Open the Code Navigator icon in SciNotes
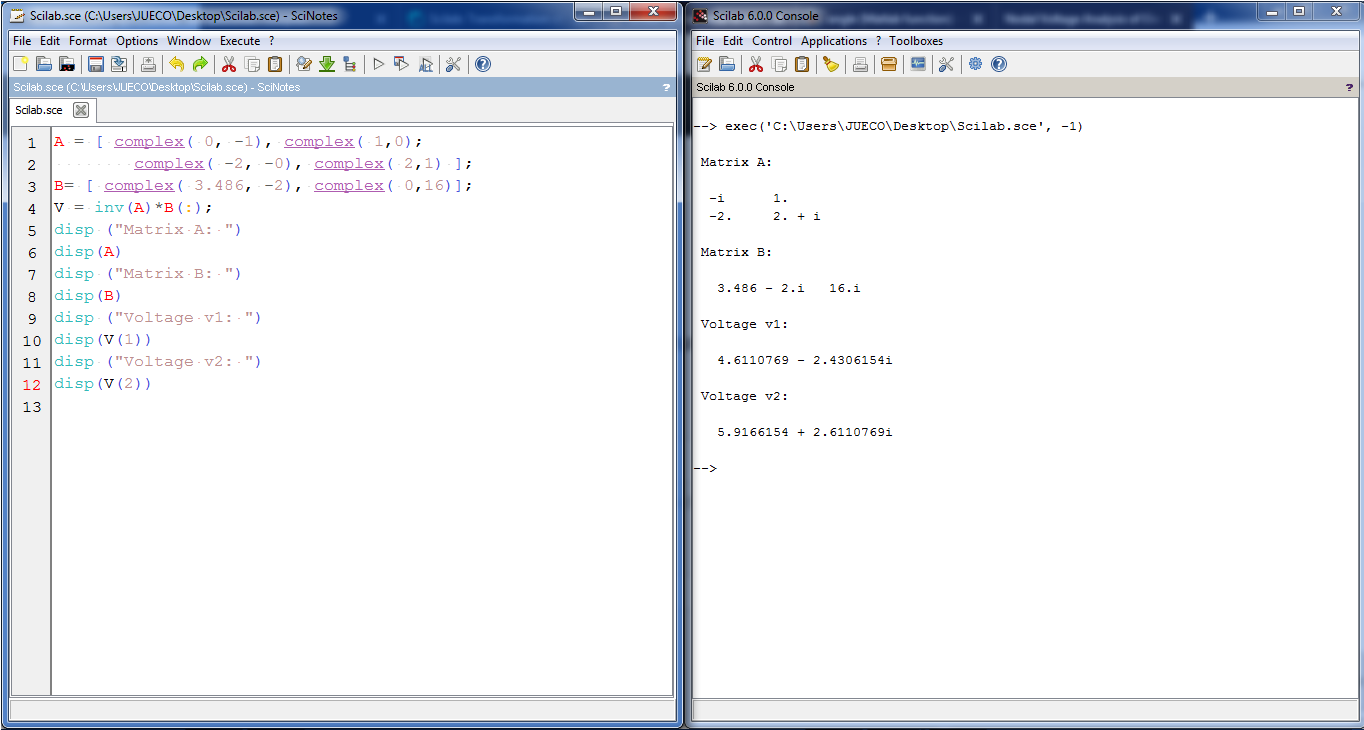This screenshot has width=1364, height=730. (x=349, y=64)
